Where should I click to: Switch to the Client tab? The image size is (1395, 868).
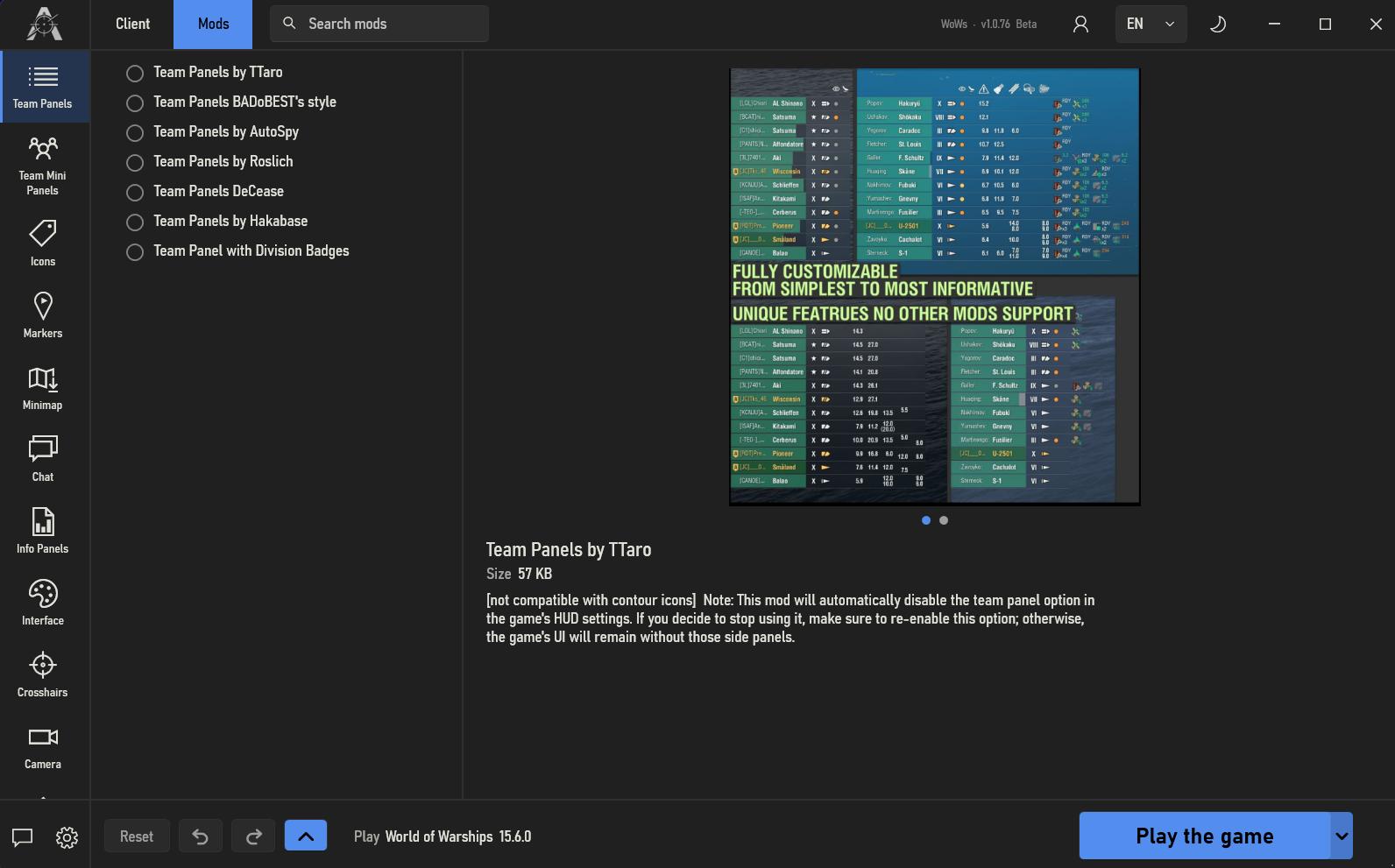(x=133, y=25)
